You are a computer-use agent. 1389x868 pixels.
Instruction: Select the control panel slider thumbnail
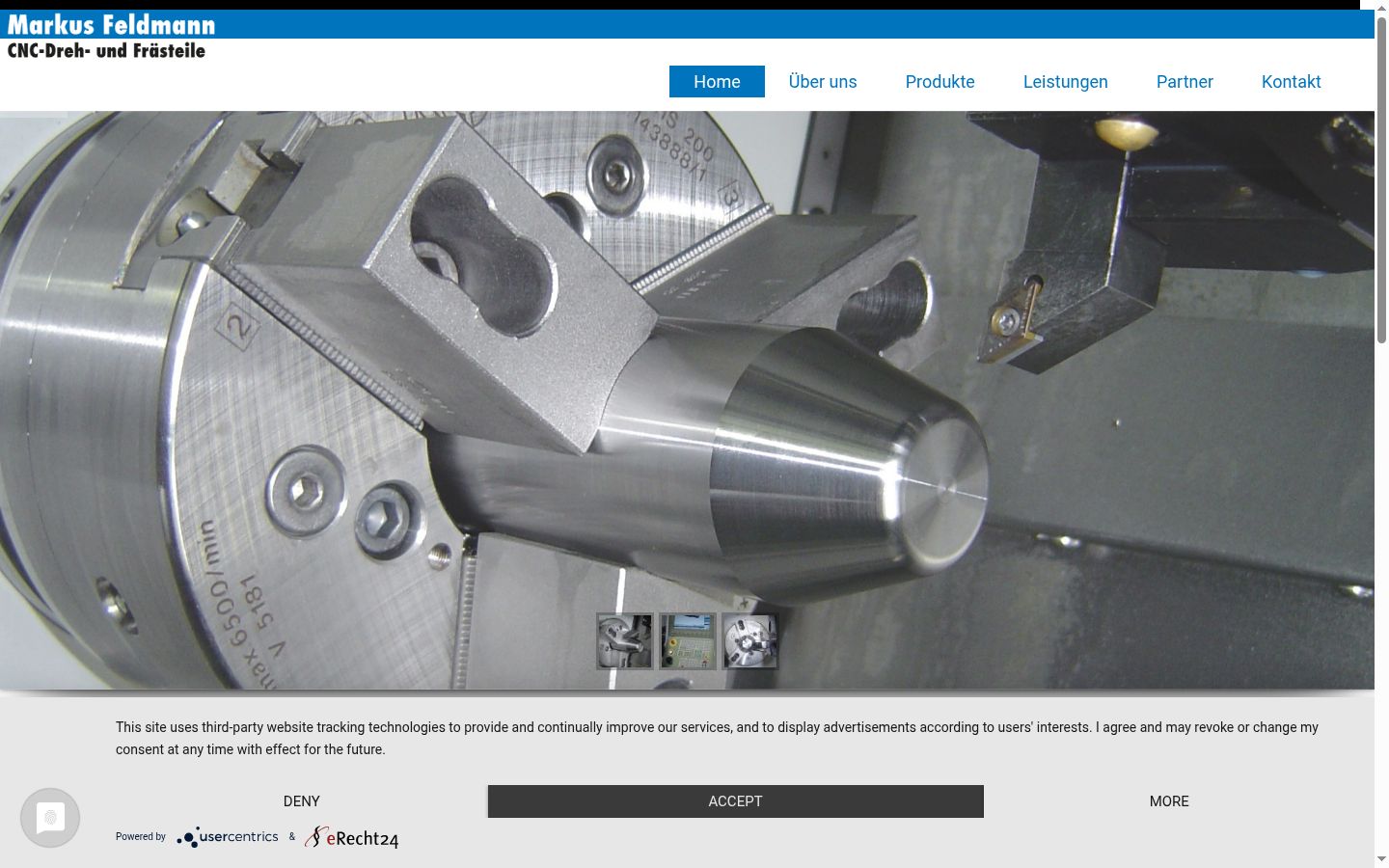(x=688, y=641)
